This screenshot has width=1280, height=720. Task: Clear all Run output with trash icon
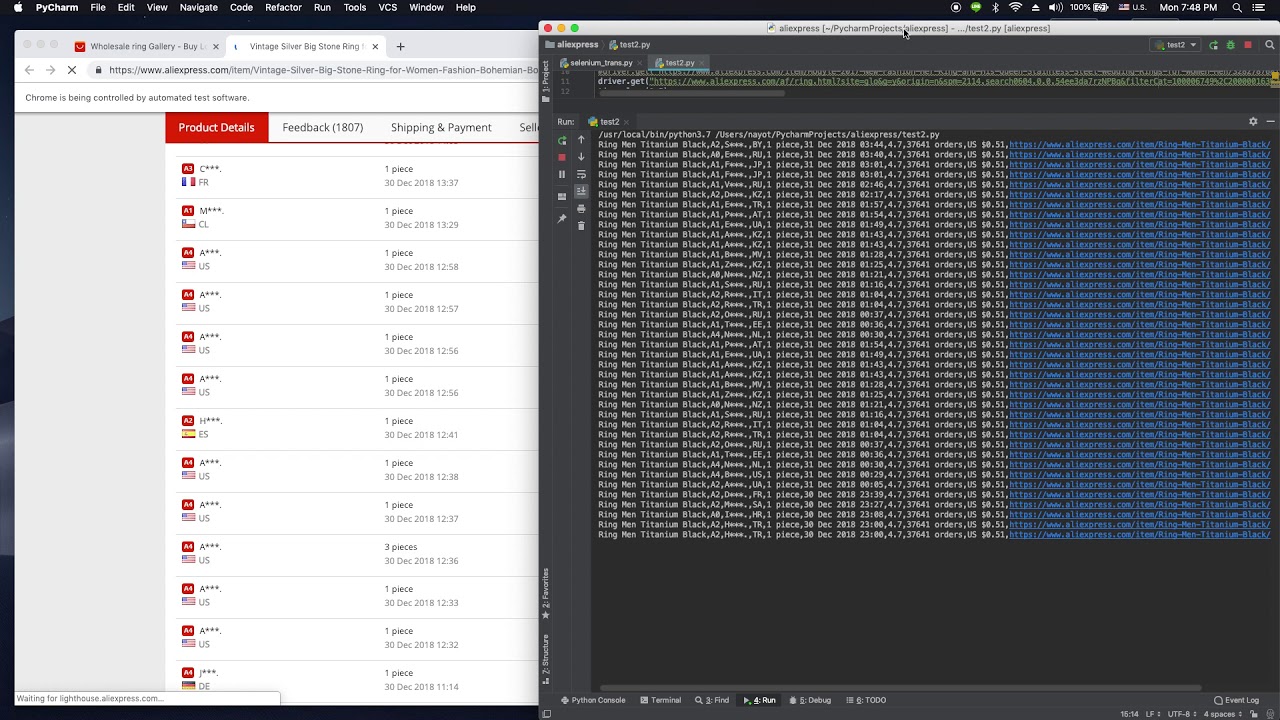[x=581, y=225]
